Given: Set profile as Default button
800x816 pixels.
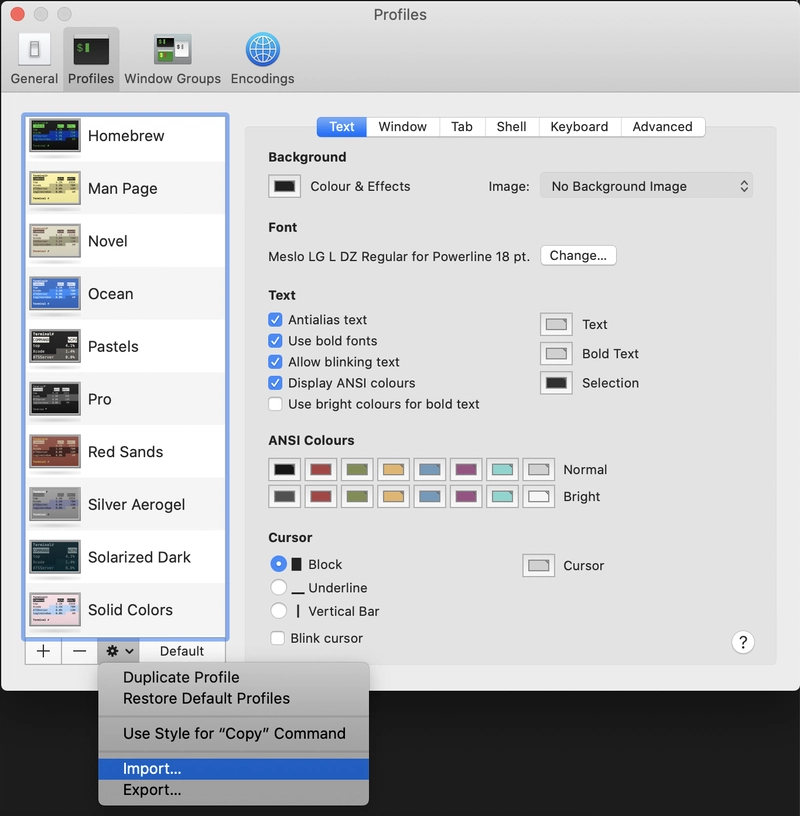Looking at the screenshot, I should click(182, 651).
